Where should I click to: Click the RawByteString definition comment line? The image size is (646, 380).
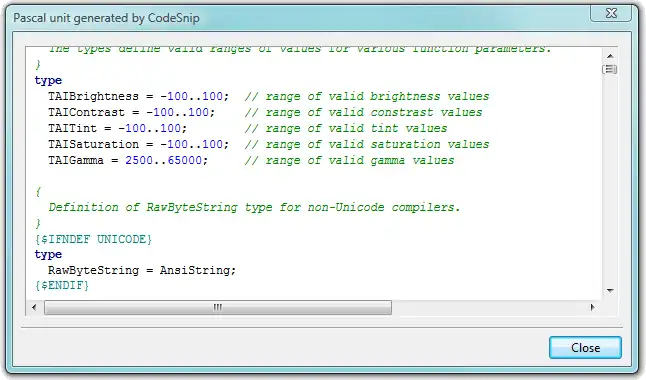254,207
